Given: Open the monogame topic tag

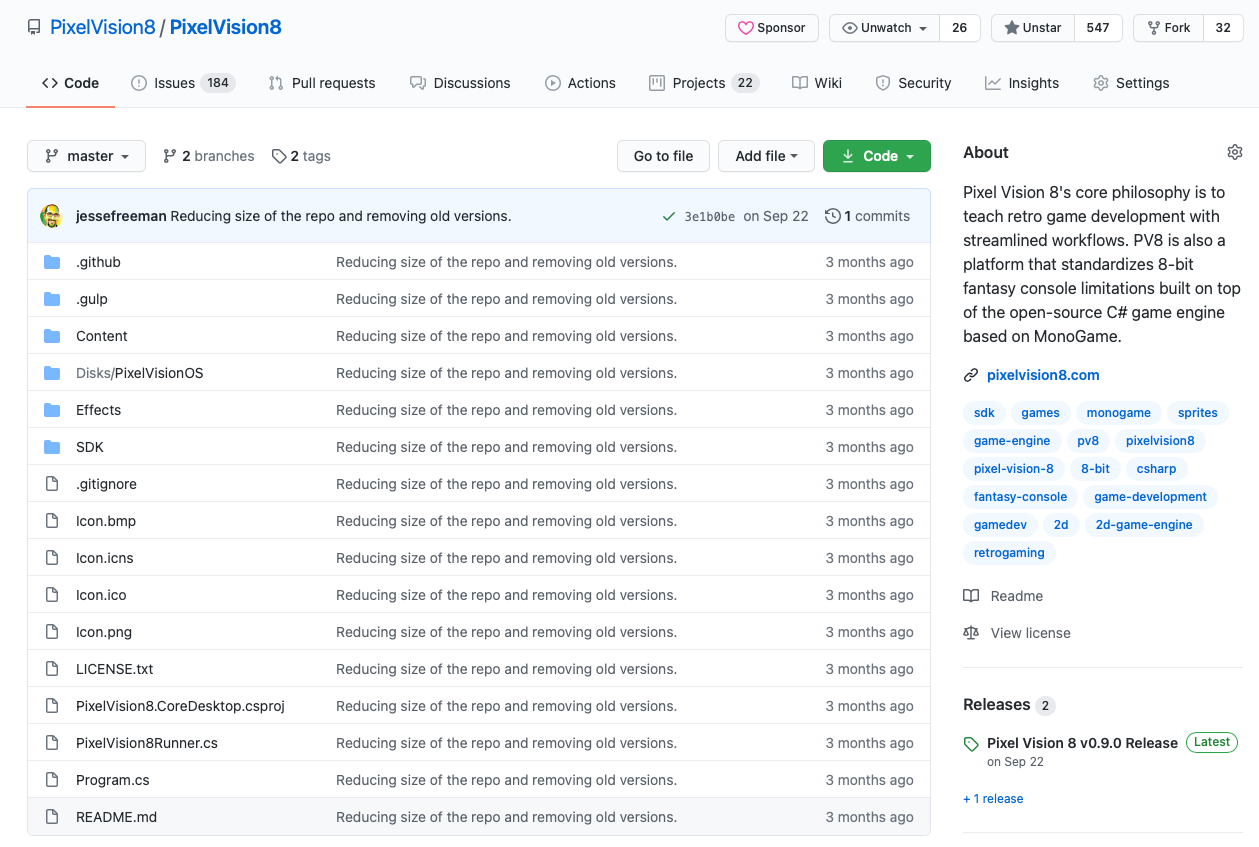Looking at the screenshot, I should pos(1118,412).
